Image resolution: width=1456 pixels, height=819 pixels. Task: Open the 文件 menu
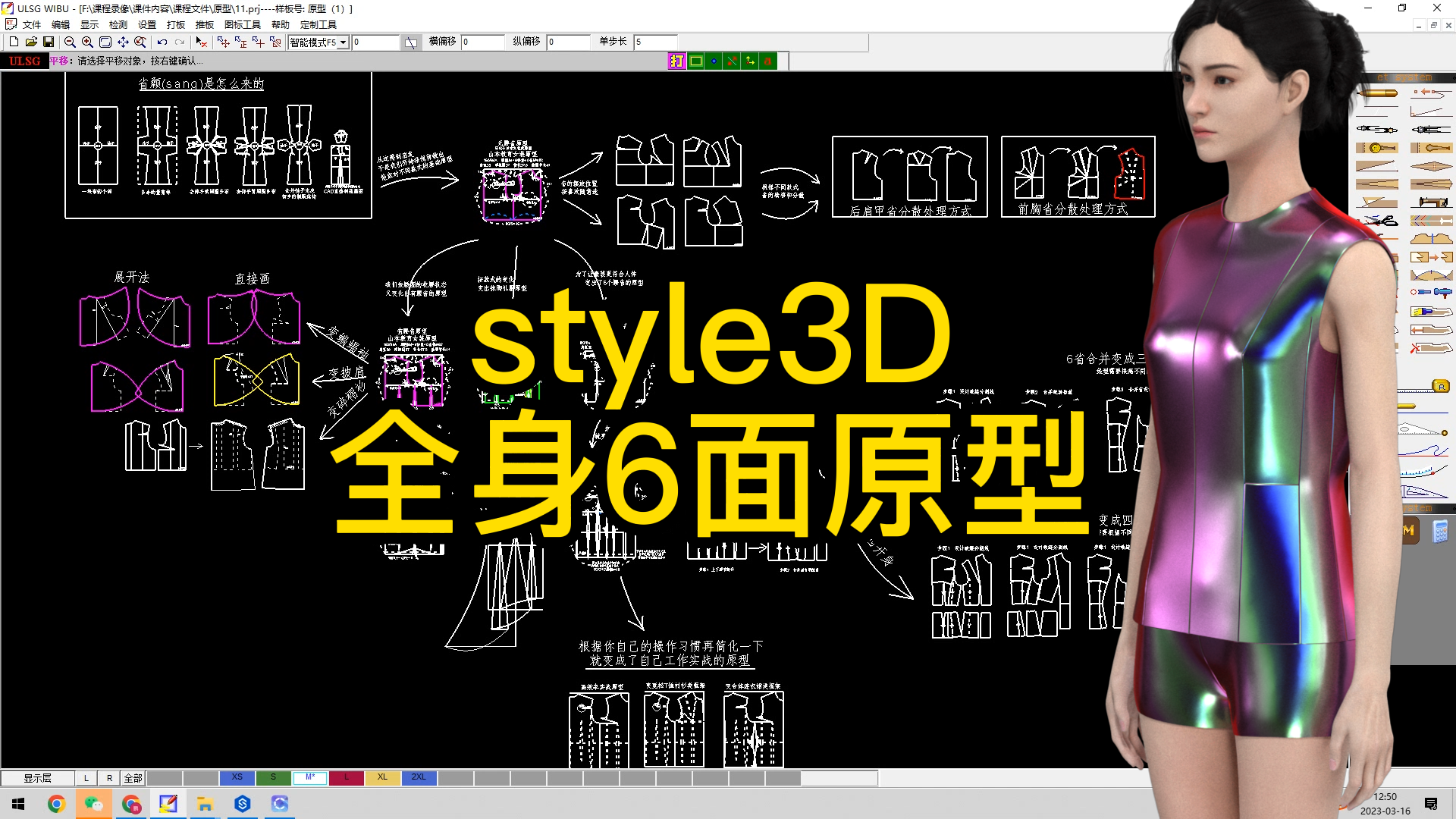pos(32,25)
